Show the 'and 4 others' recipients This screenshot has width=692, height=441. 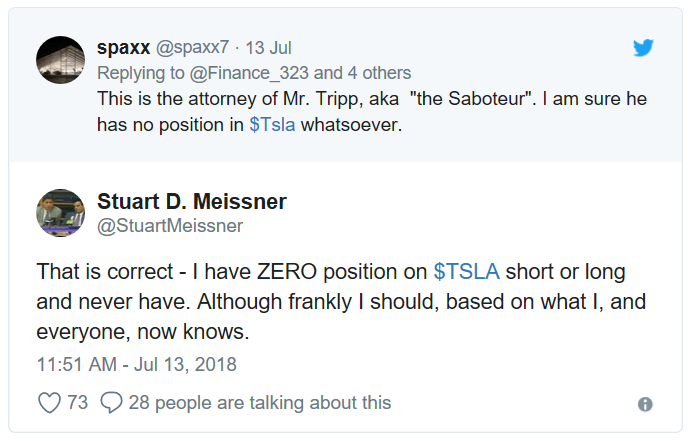[x=362, y=73]
